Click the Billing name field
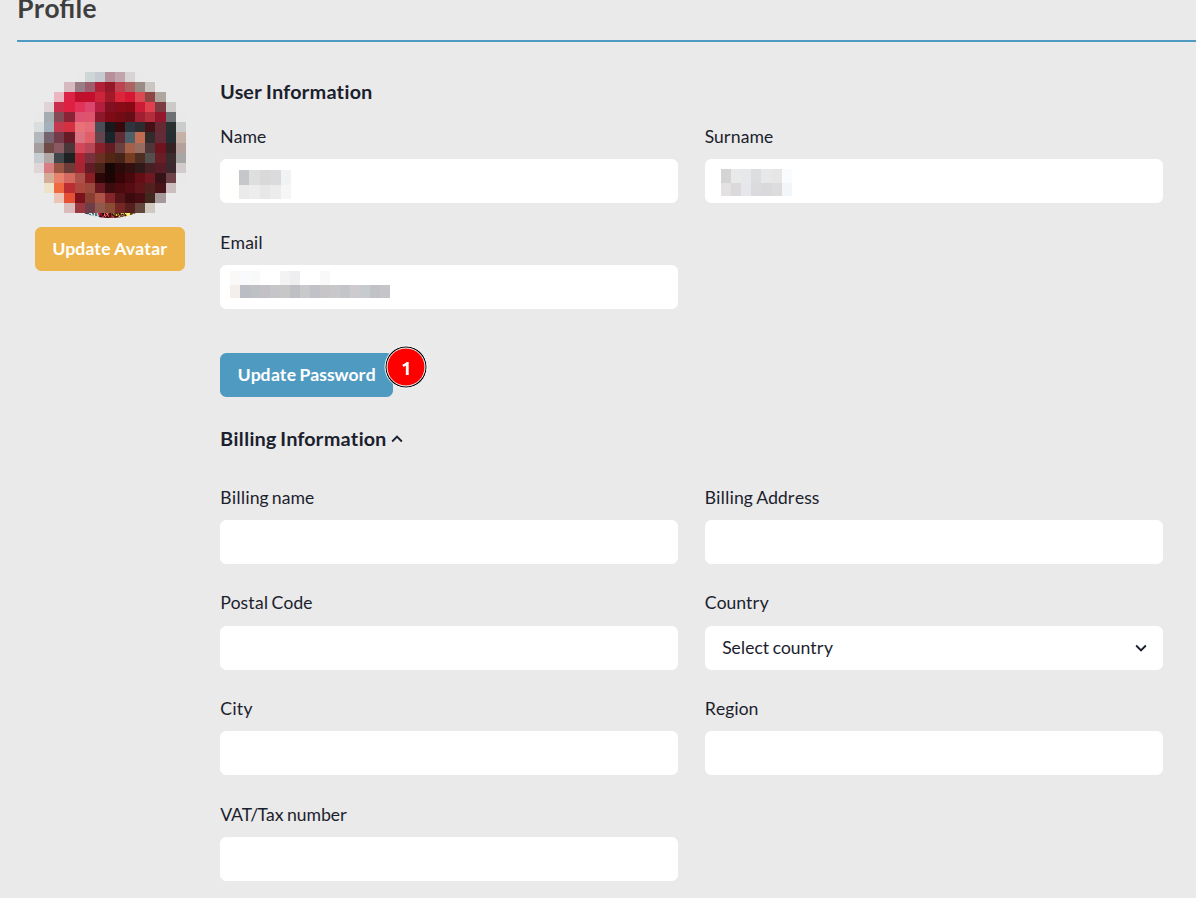 pyautogui.click(x=448, y=542)
